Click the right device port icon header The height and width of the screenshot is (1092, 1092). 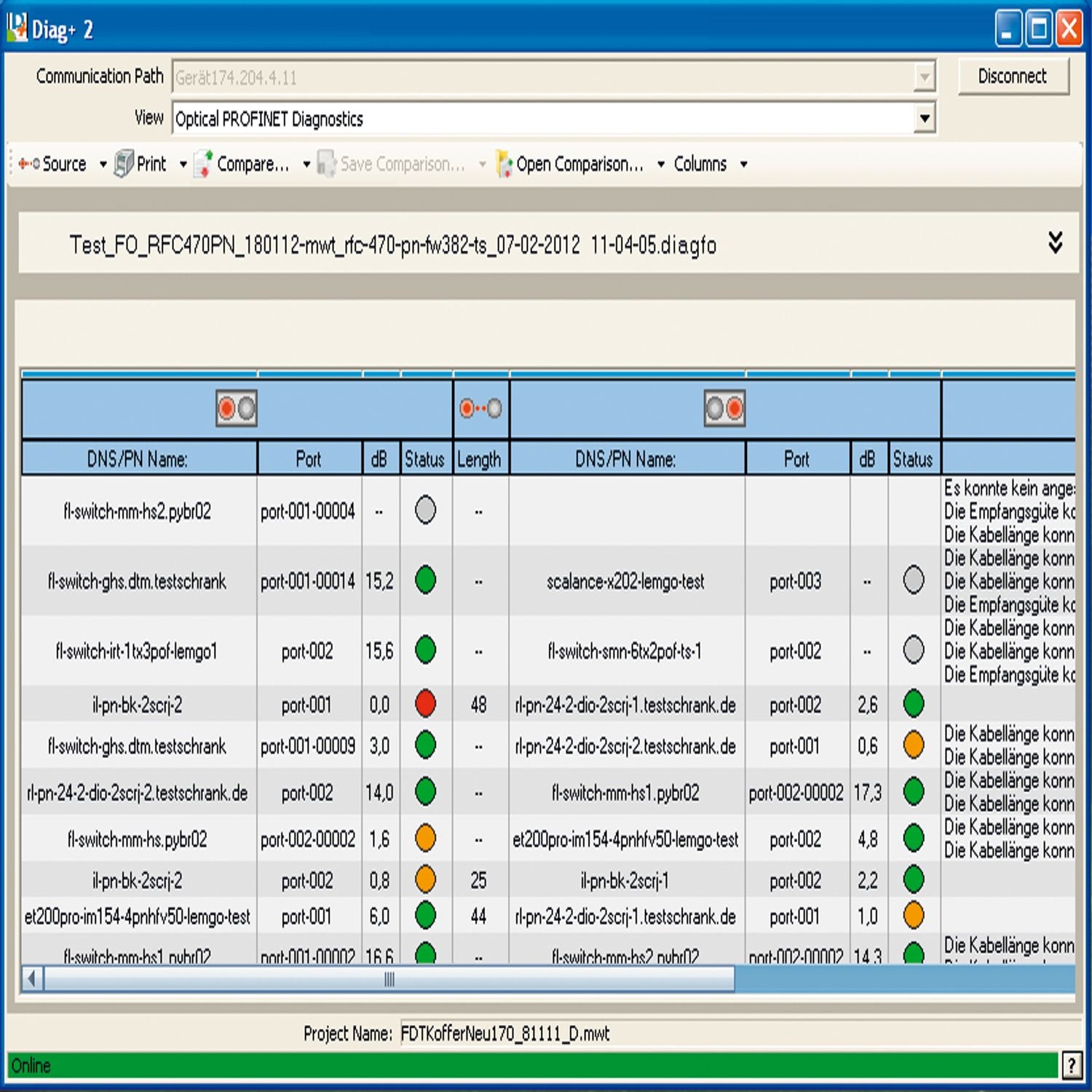(724, 408)
